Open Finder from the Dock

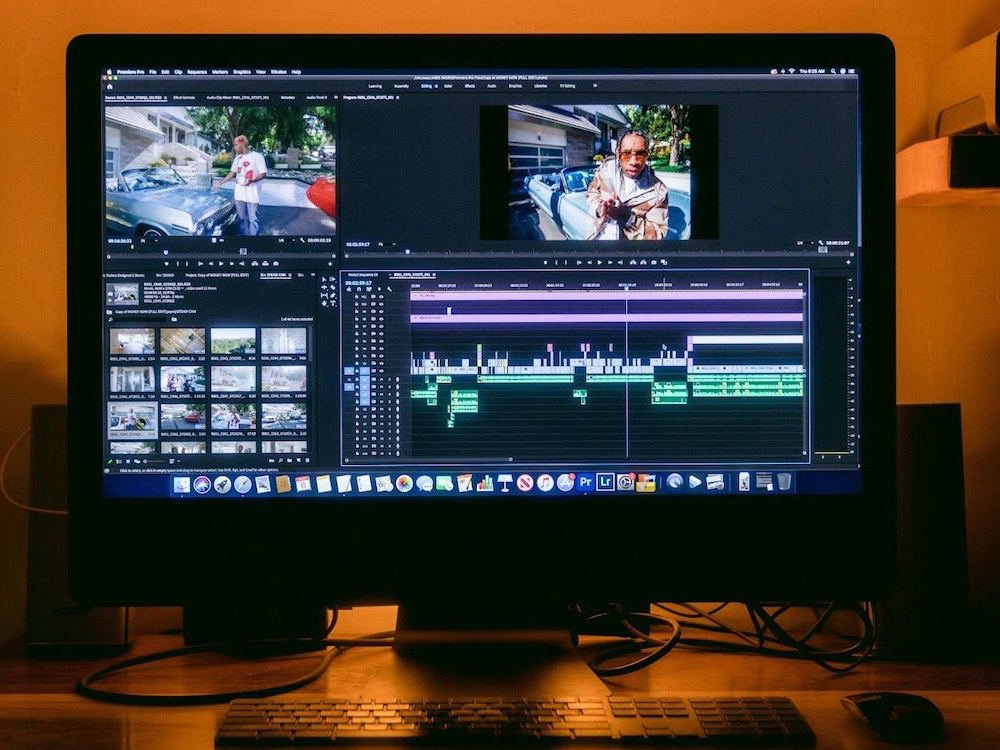(x=181, y=484)
